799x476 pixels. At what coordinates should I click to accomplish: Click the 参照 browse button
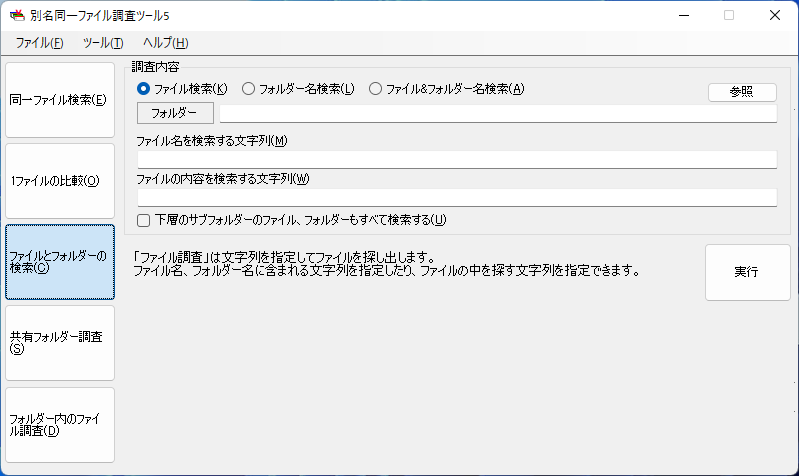(742, 92)
